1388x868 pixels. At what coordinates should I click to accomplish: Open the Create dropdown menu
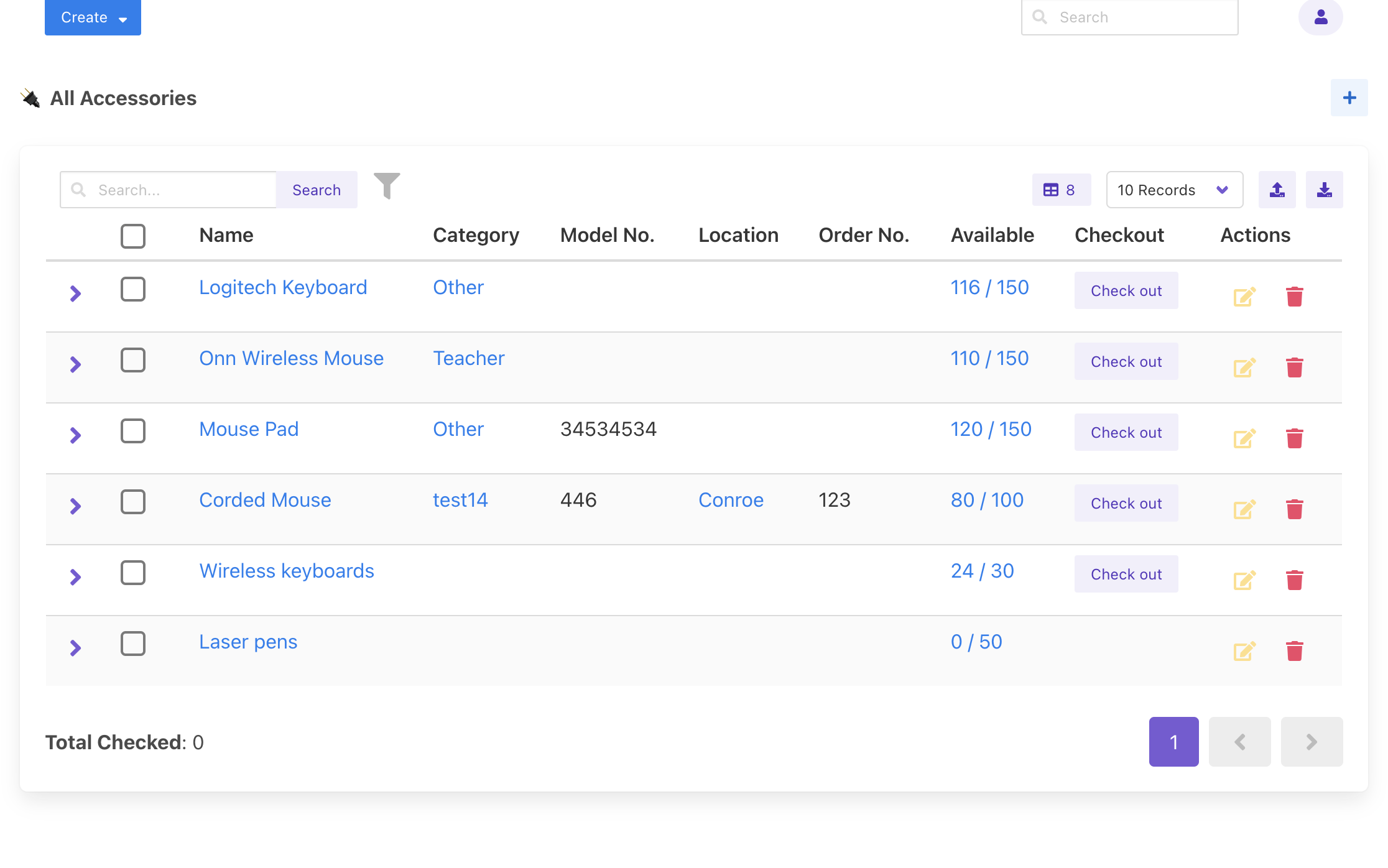93,17
